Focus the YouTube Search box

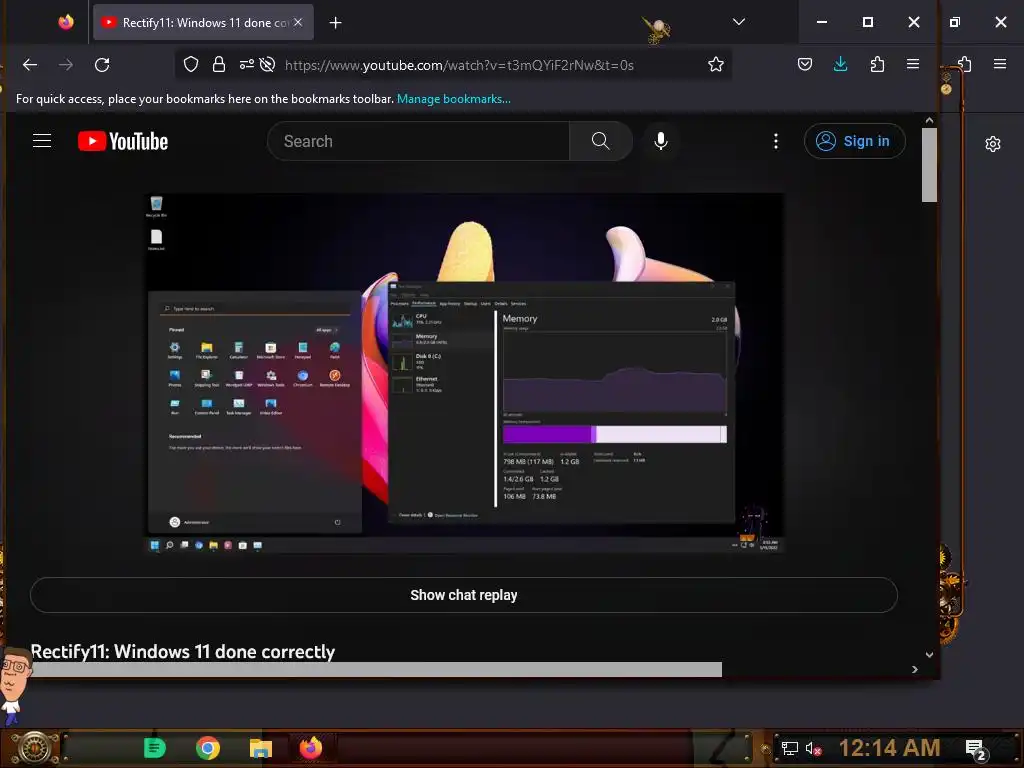418,141
